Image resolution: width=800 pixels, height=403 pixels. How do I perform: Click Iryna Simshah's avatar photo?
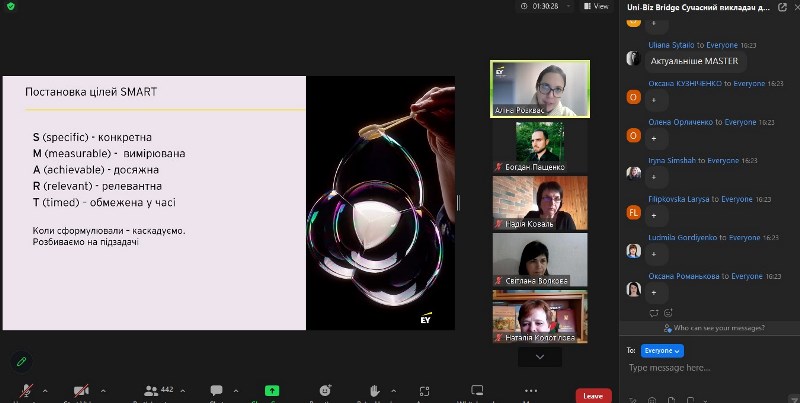(633, 173)
